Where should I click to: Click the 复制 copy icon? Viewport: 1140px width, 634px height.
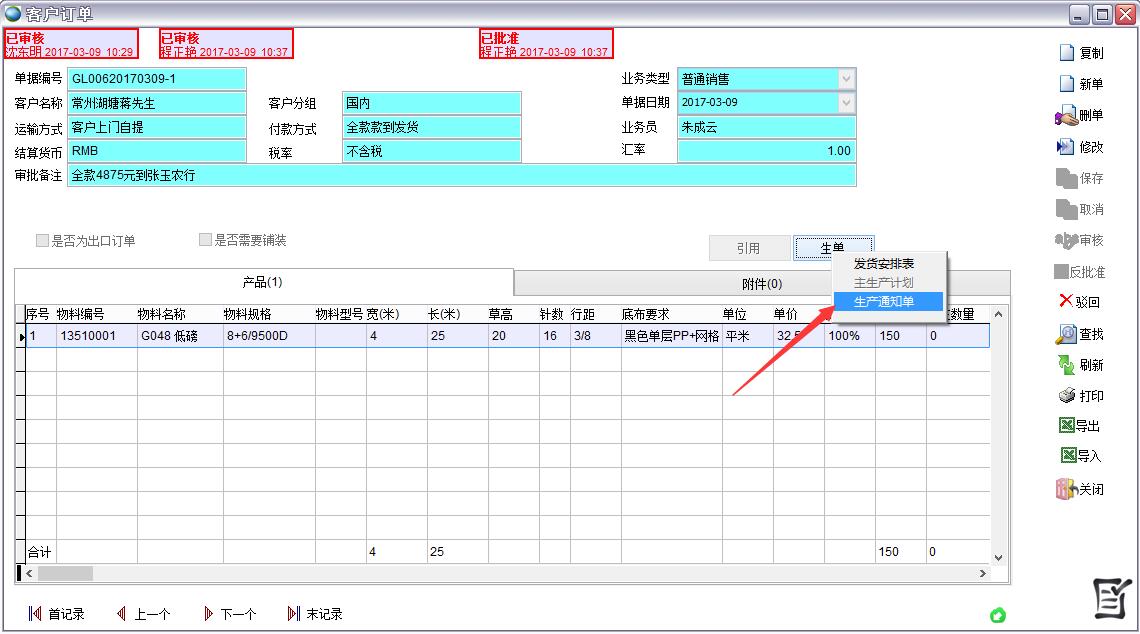coord(1085,52)
